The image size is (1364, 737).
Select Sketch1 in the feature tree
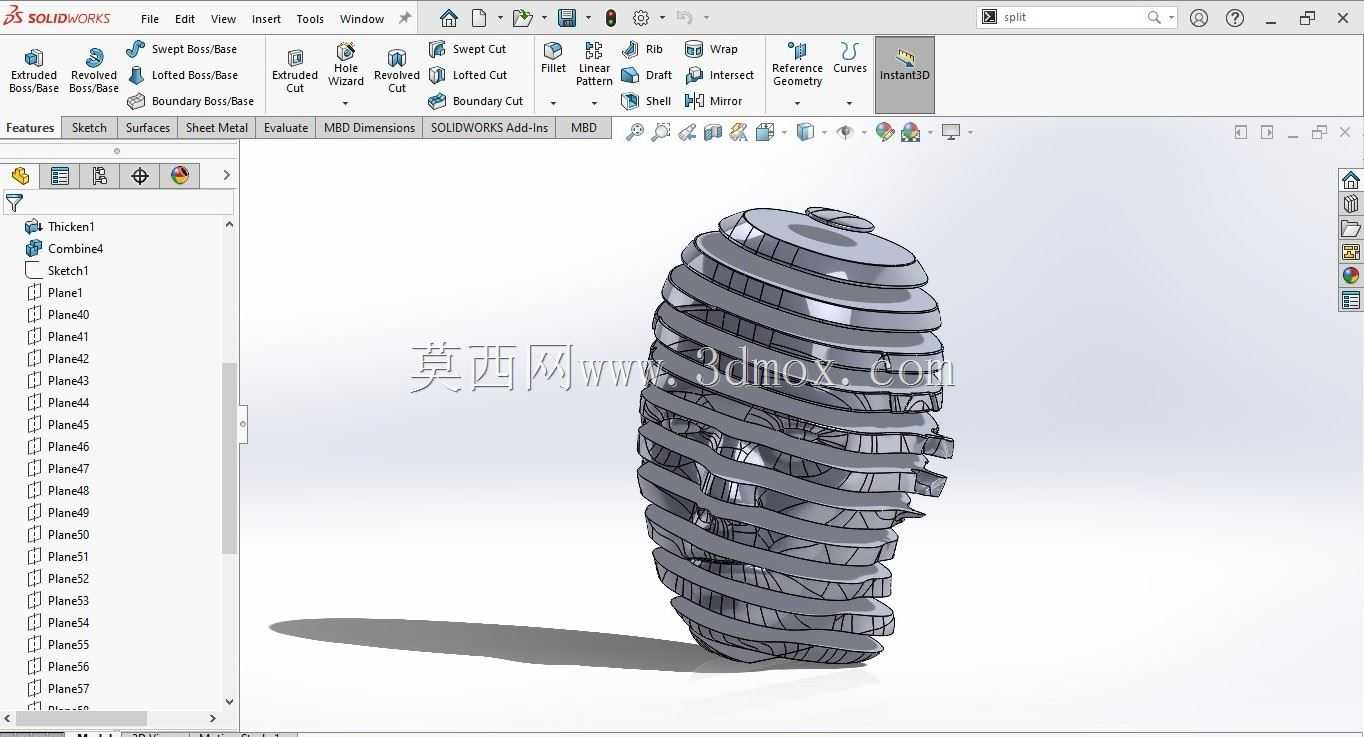pyautogui.click(x=56, y=271)
